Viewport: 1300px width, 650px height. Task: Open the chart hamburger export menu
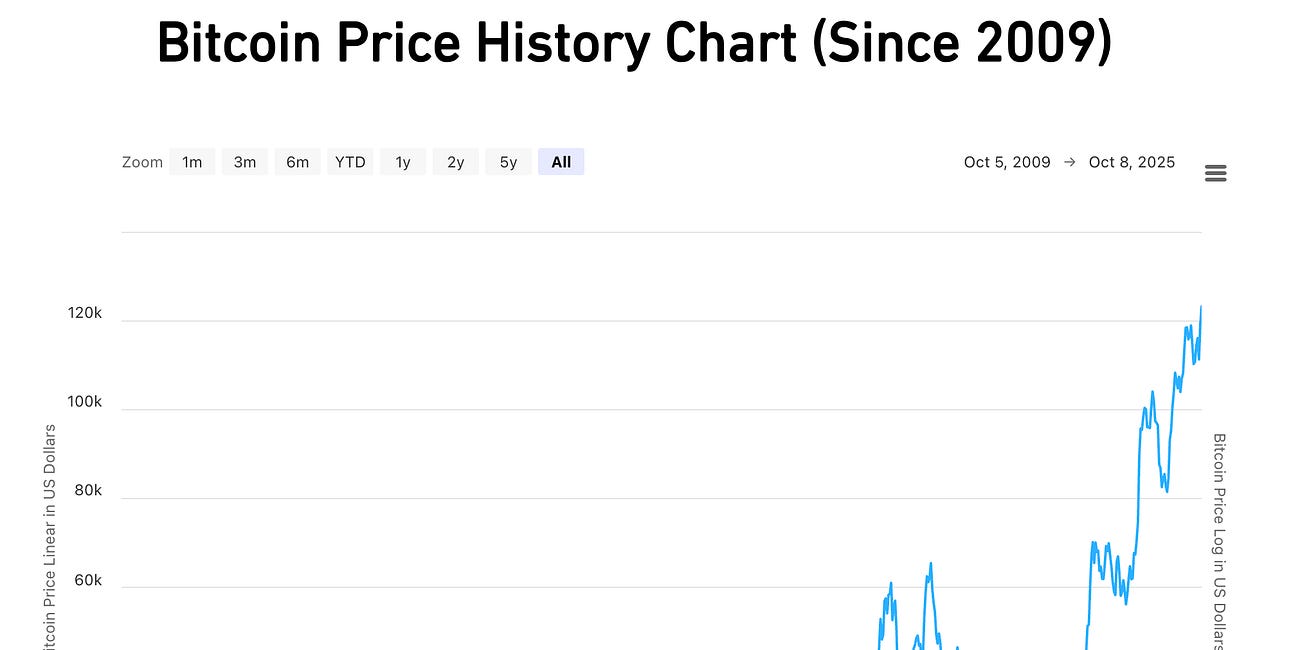pyautogui.click(x=1215, y=173)
